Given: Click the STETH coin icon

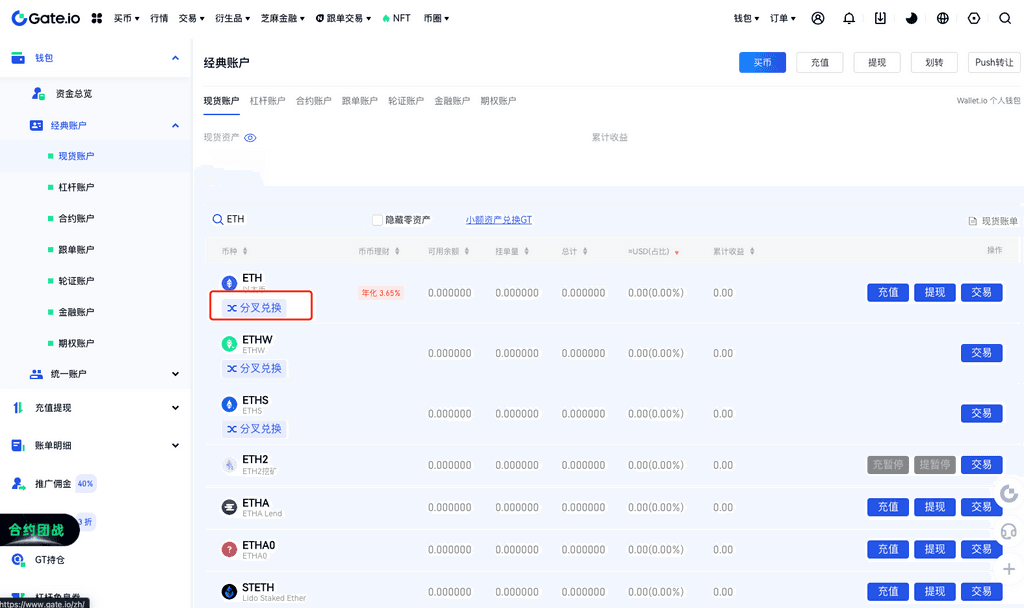Looking at the screenshot, I should (229, 592).
